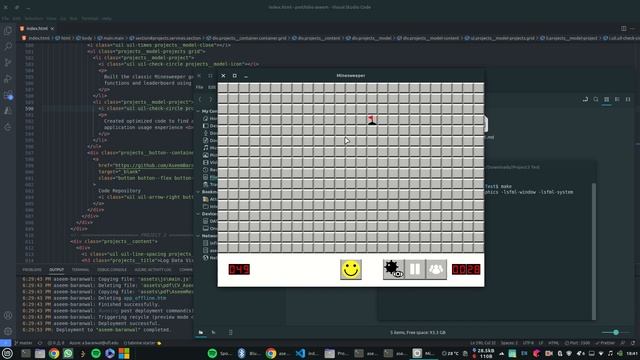Switch to TERMINAL panel tab
The height and width of the screenshot is (360, 640).
click(x=80, y=270)
